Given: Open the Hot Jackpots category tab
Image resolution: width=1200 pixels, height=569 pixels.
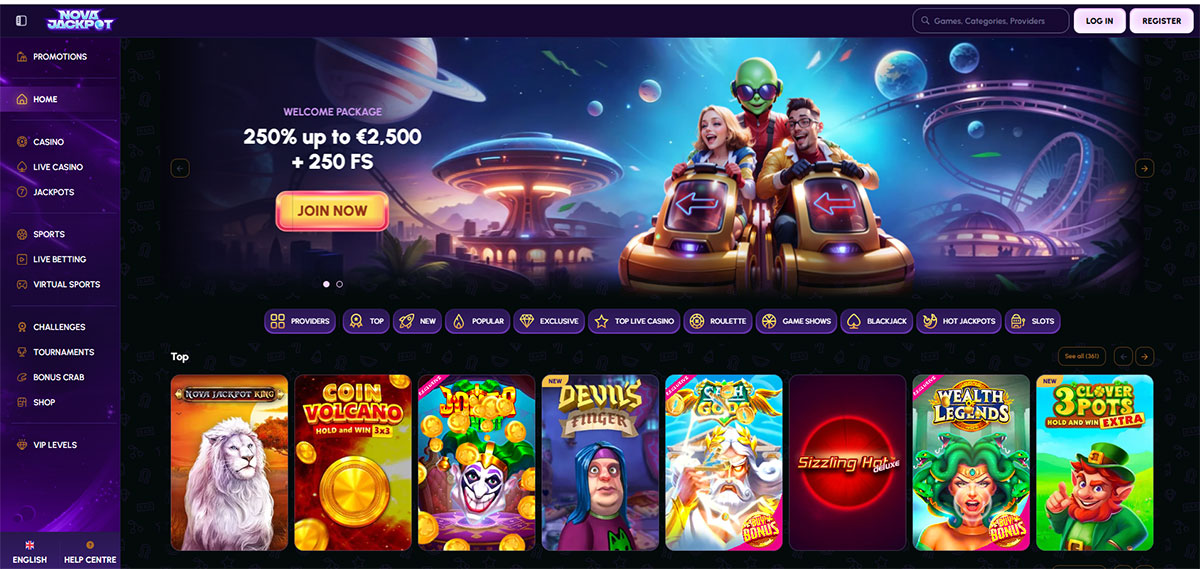Looking at the screenshot, I should 959,321.
